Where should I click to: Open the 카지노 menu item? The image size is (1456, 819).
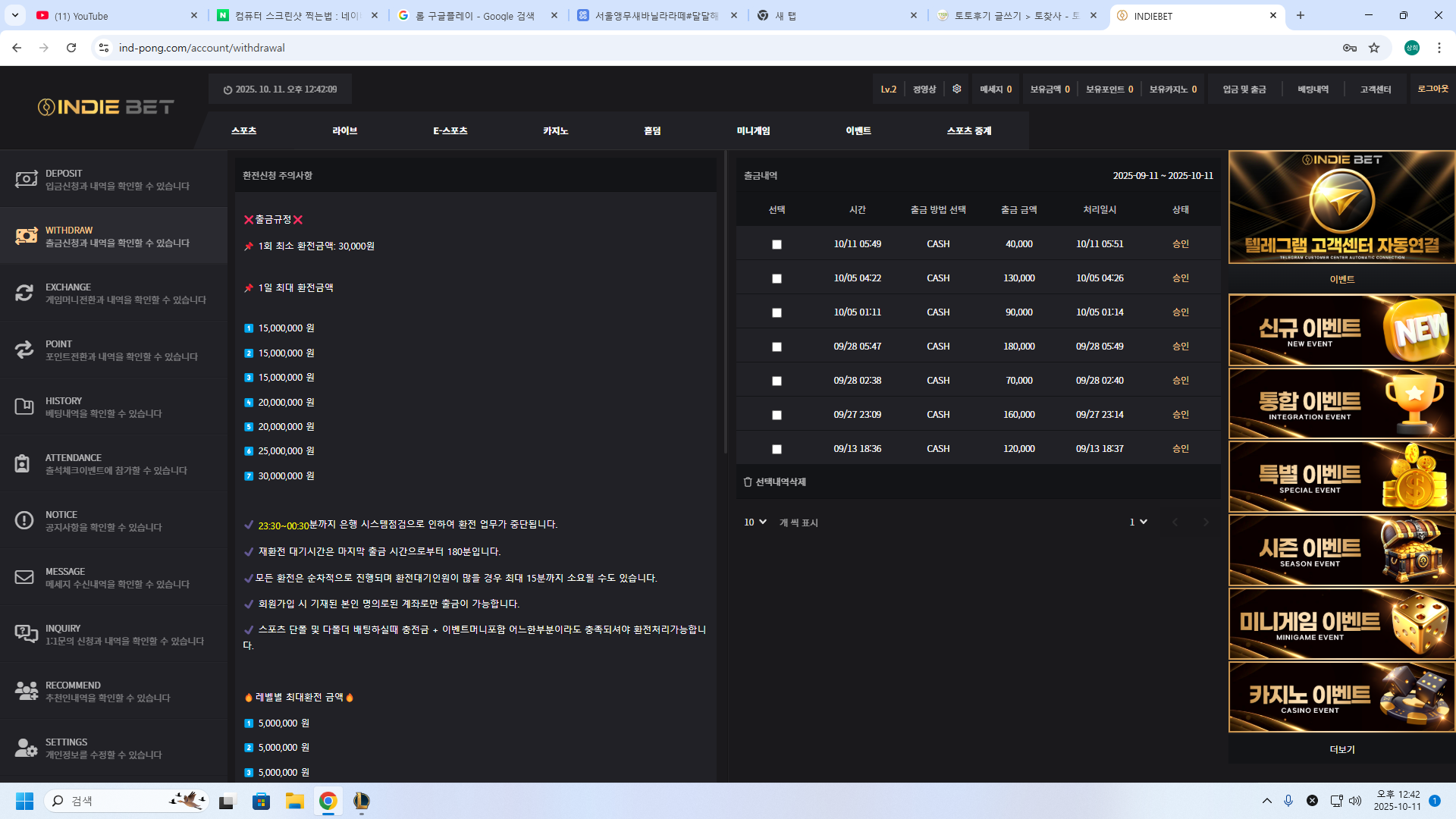coord(555,130)
